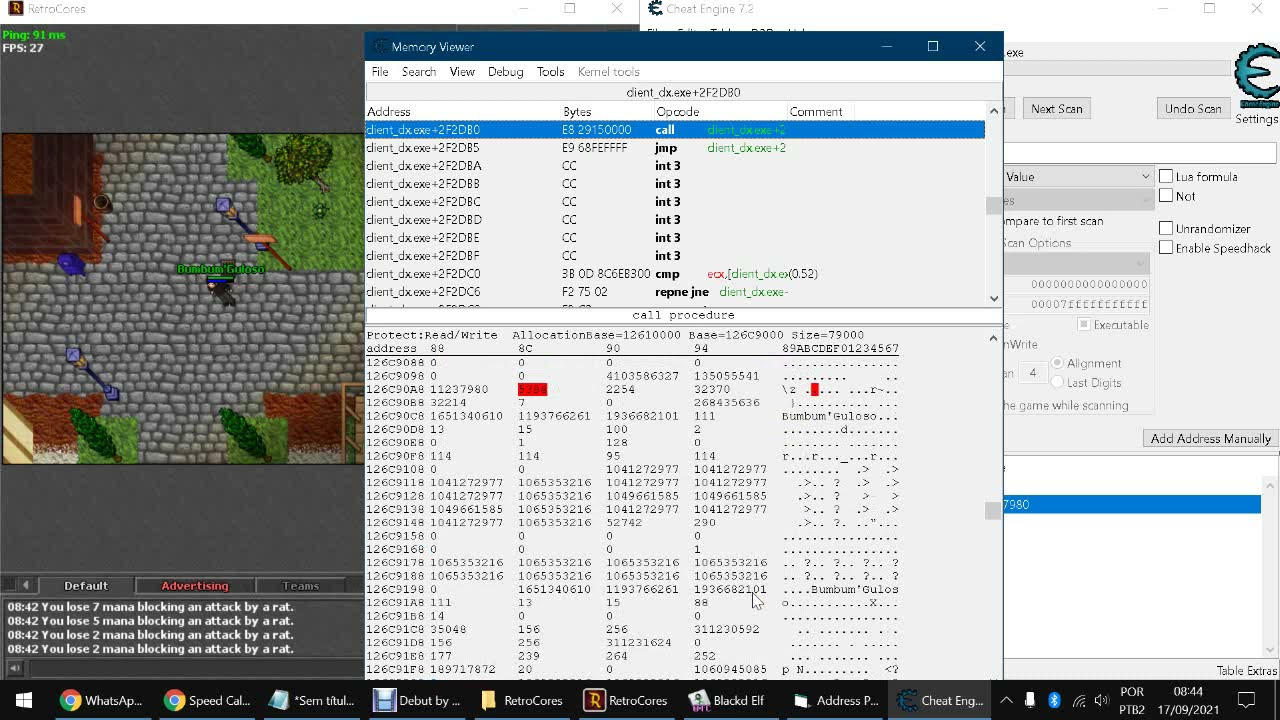Image resolution: width=1280 pixels, height=720 pixels.
Task: Click the scan value input field
Action: point(1140,152)
